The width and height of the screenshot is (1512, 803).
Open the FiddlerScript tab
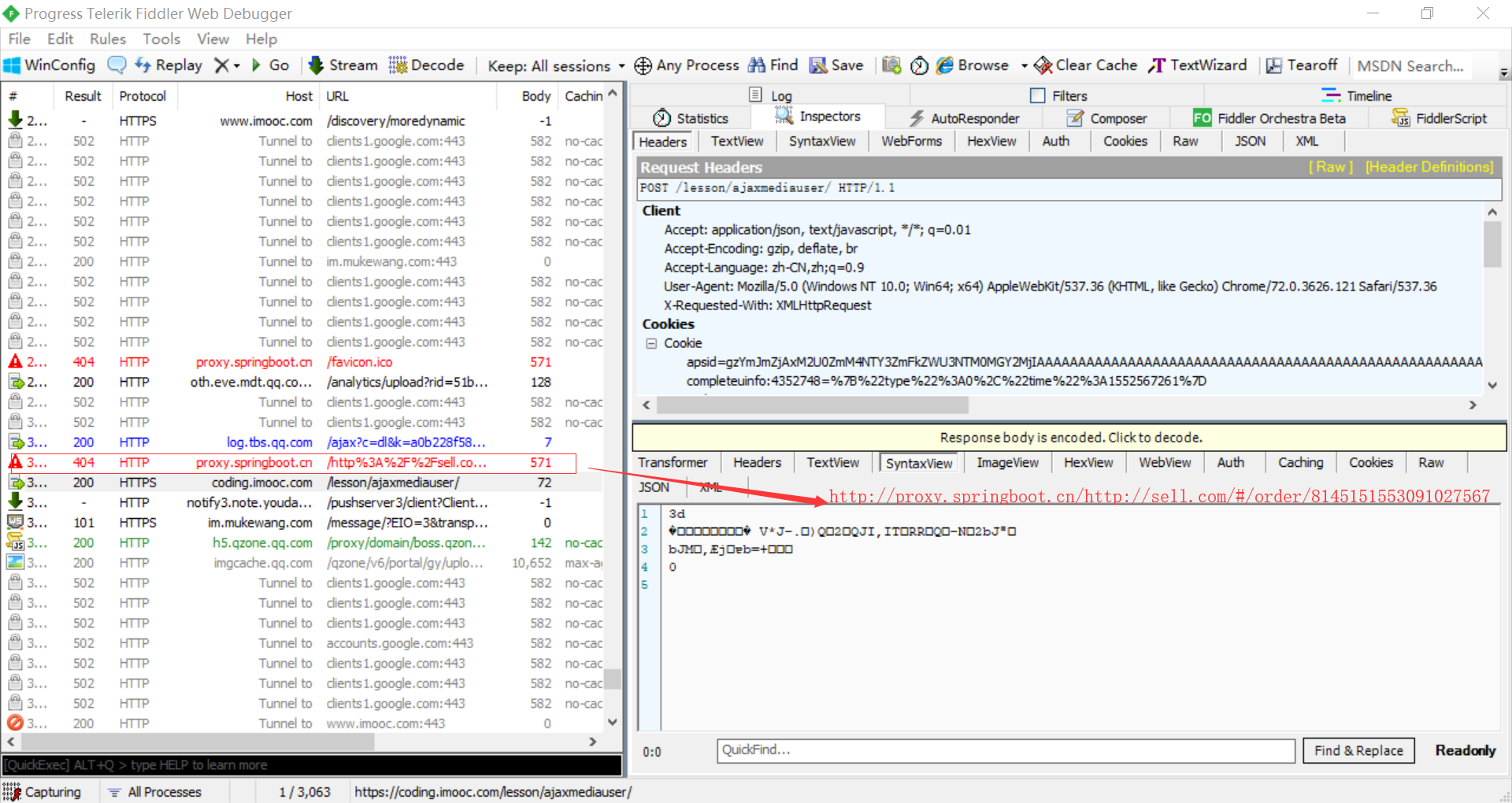click(x=1440, y=118)
